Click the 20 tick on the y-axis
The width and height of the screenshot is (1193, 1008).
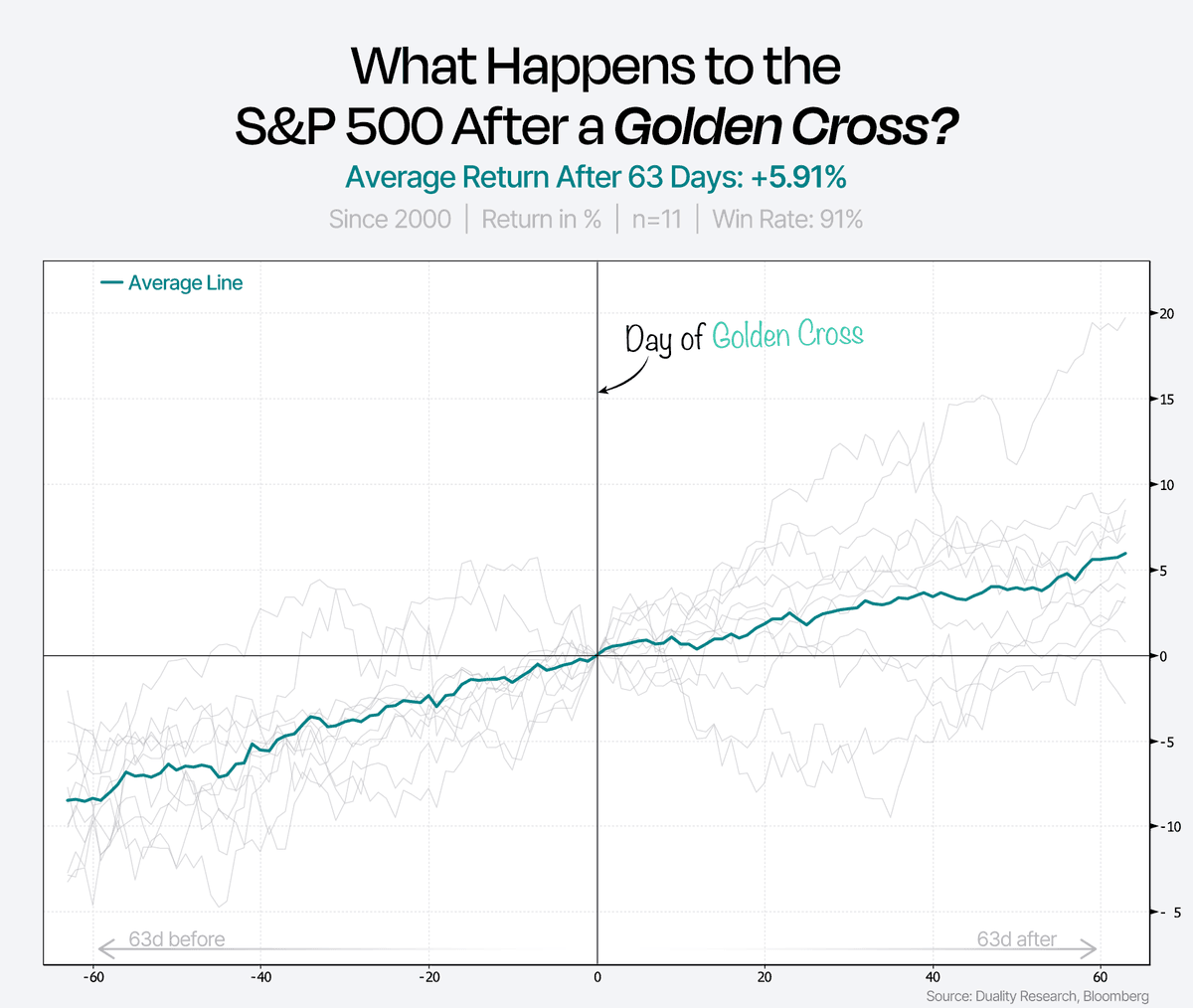click(1166, 314)
